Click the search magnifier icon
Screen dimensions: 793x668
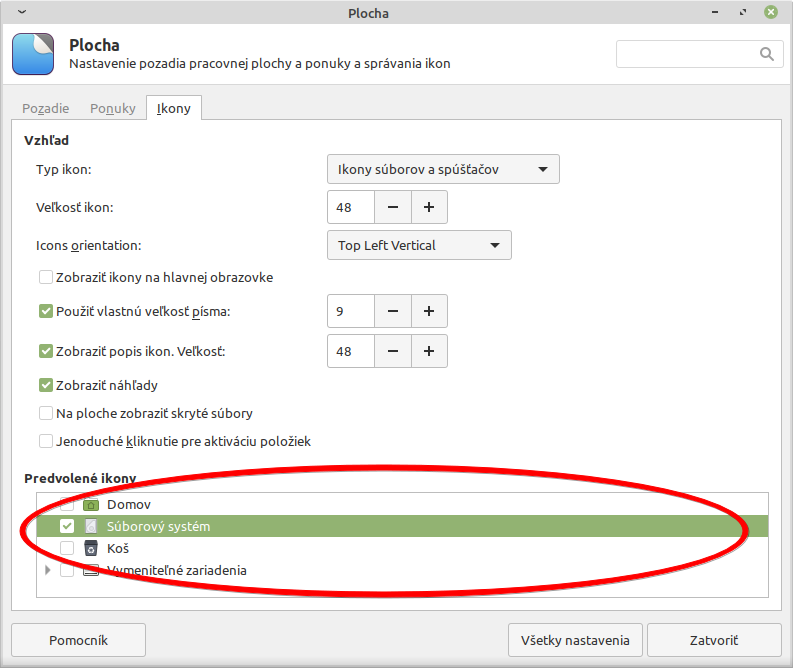click(767, 54)
